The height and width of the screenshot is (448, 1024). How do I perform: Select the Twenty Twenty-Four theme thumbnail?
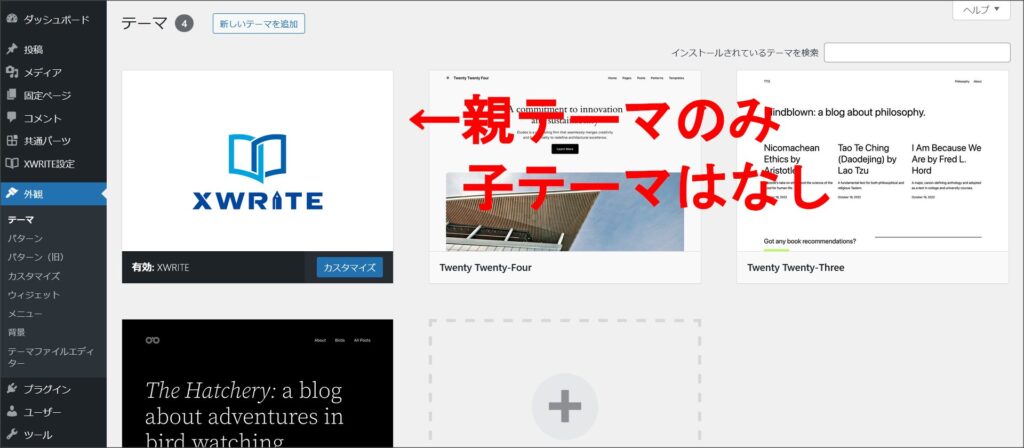click(x=565, y=161)
